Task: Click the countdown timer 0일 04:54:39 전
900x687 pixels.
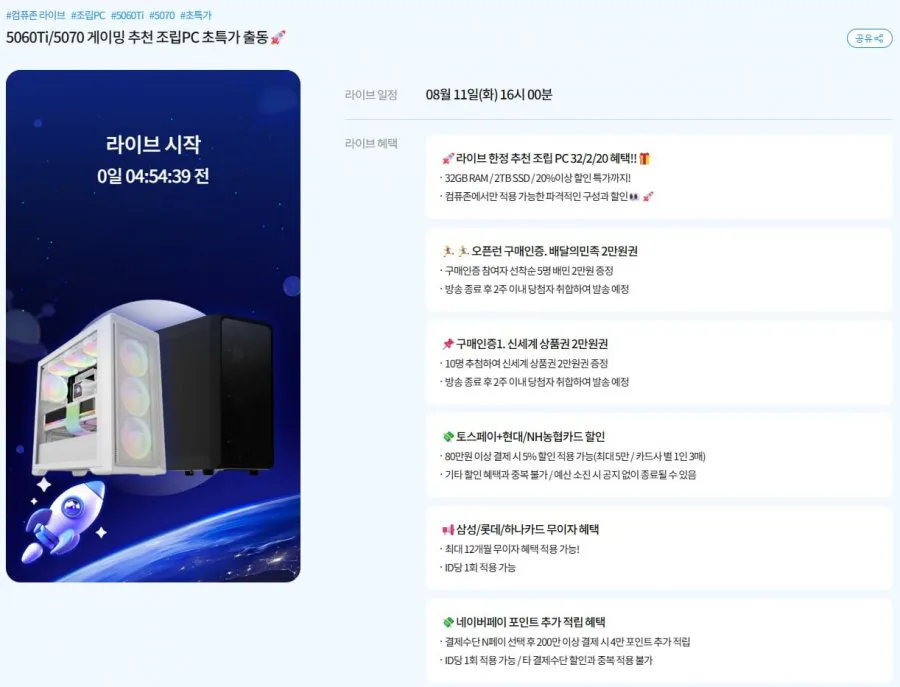Action: 153,176
